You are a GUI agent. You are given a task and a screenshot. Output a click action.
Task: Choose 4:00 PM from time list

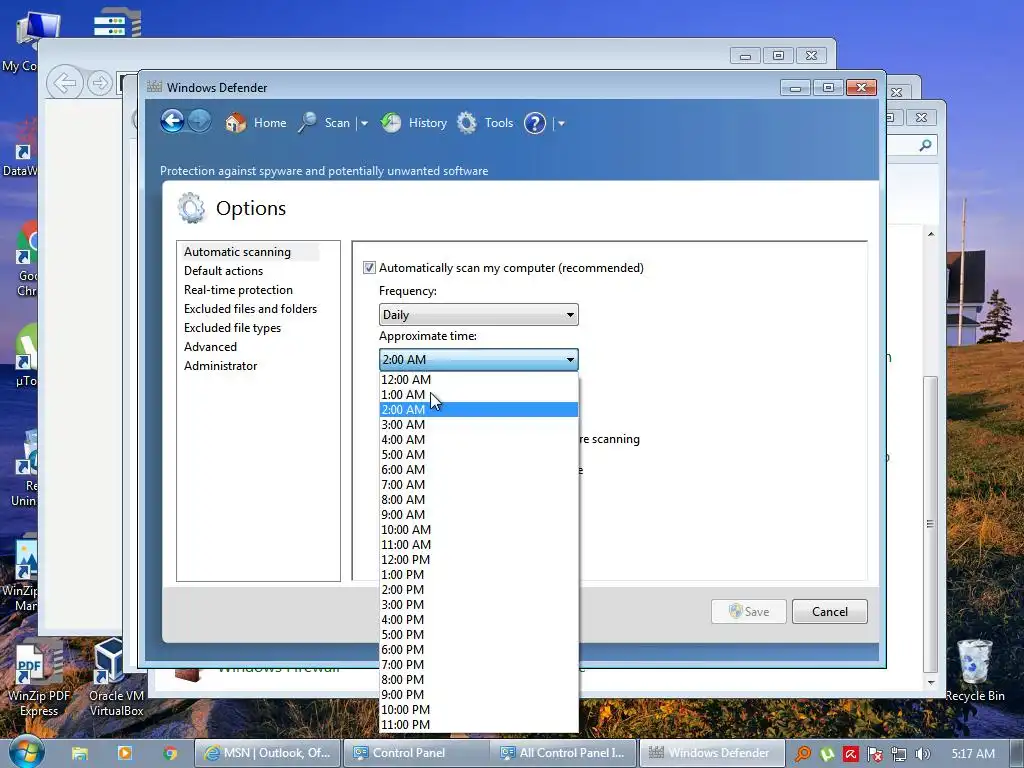(479, 620)
